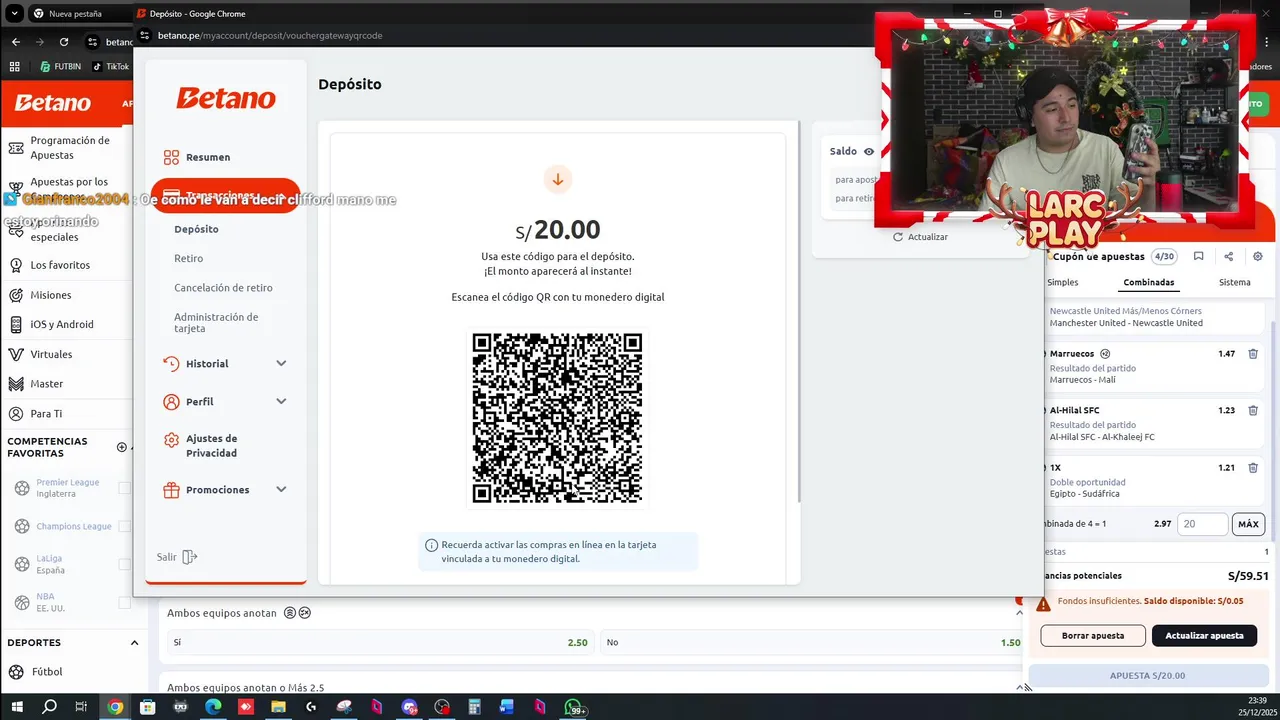Open Para Ti in the main sidebar
This screenshot has width=1280, height=720.
[x=46, y=413]
